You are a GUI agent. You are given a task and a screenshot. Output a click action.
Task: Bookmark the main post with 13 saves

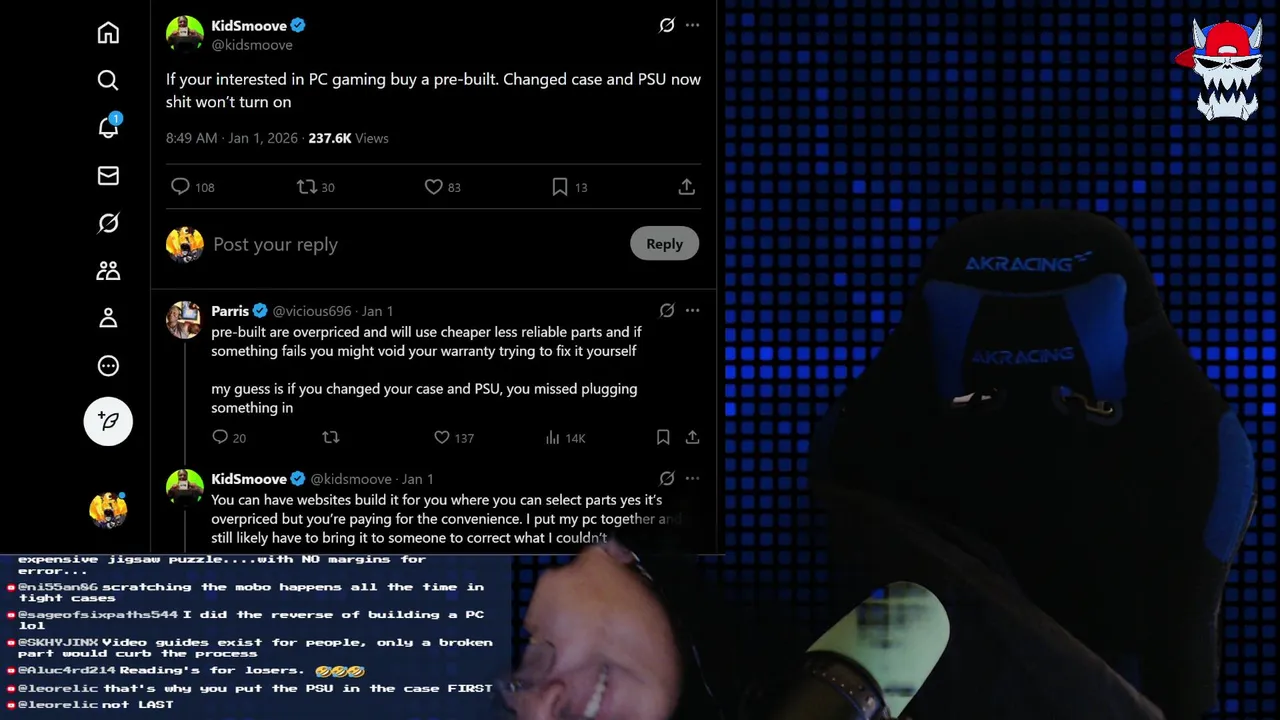tap(560, 187)
